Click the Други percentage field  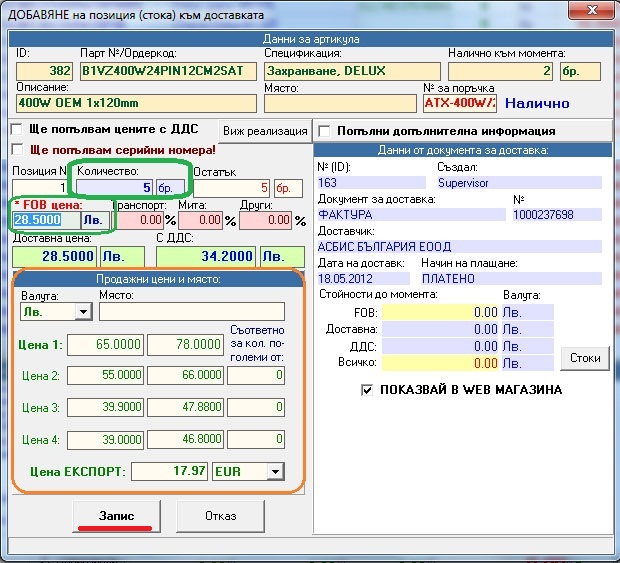click(265, 220)
